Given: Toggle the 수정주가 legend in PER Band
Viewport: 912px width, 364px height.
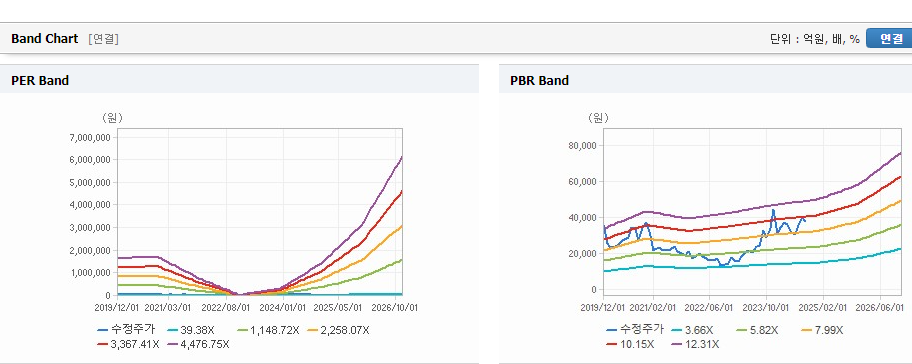Looking at the screenshot, I should [x=127, y=330].
